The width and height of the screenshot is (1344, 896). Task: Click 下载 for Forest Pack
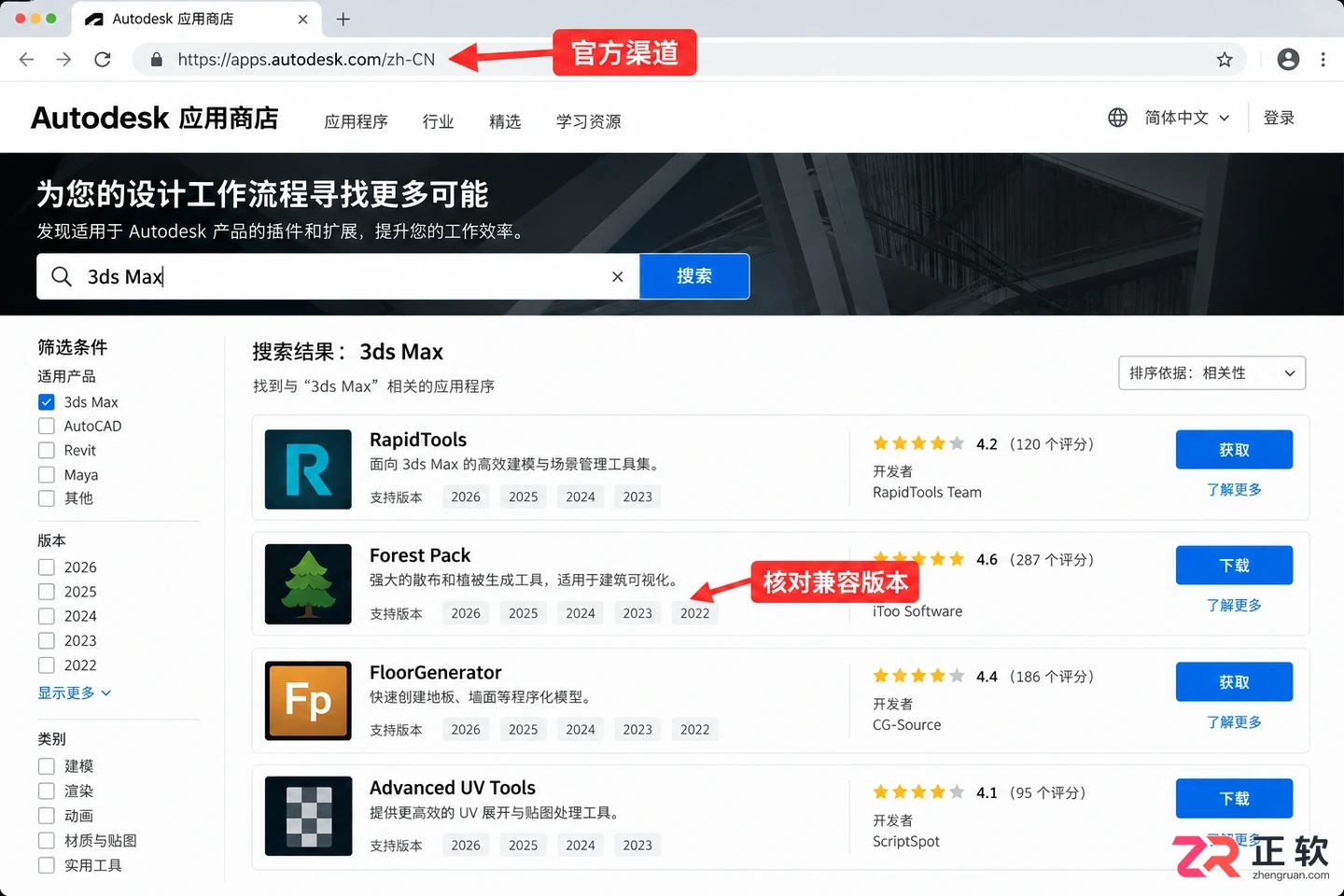point(1234,566)
